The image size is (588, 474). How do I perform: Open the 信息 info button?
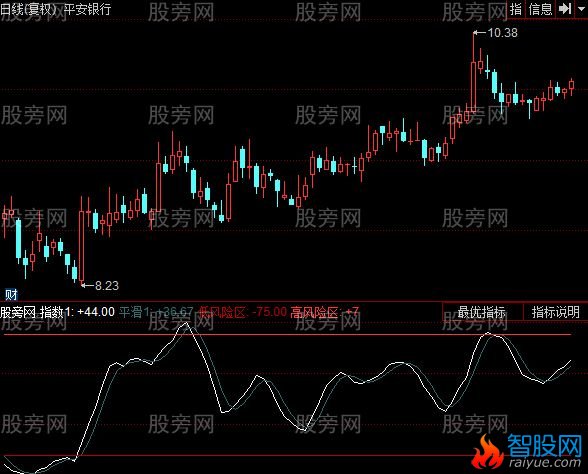pos(540,9)
